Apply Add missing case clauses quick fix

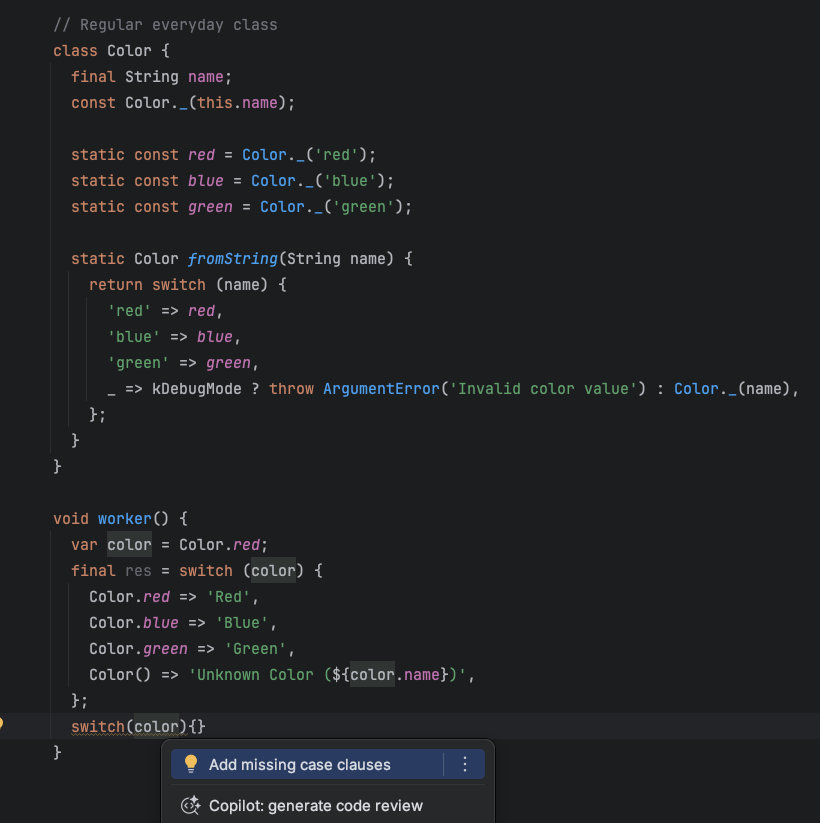(x=328, y=764)
